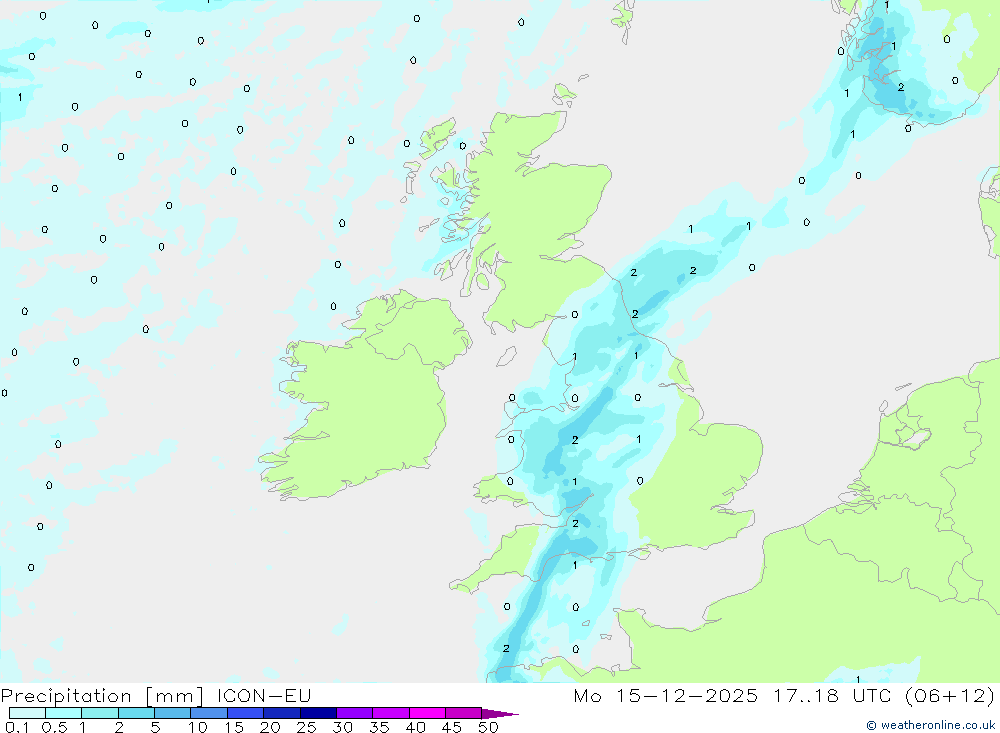Select the 1–2 mm legend color swatch
Screen dimensions: 1000x733
[100, 713]
